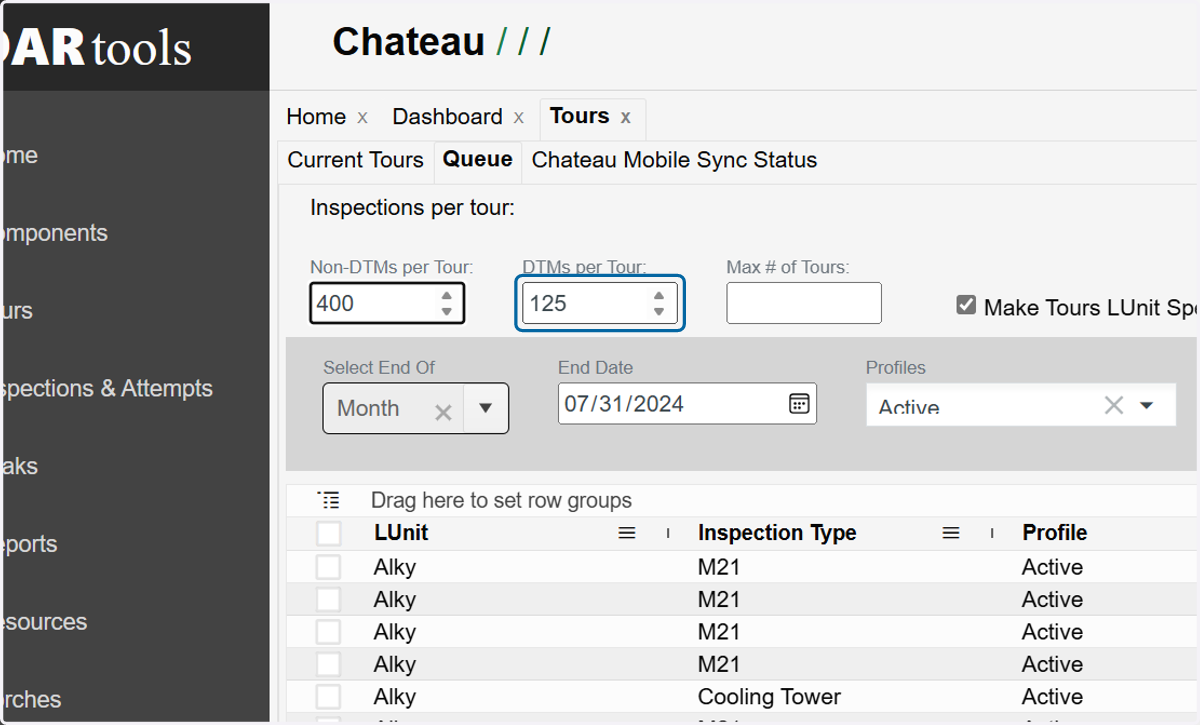This screenshot has height=725, width=1200.
Task: Open Home in the sidebar
Action: coord(22,155)
